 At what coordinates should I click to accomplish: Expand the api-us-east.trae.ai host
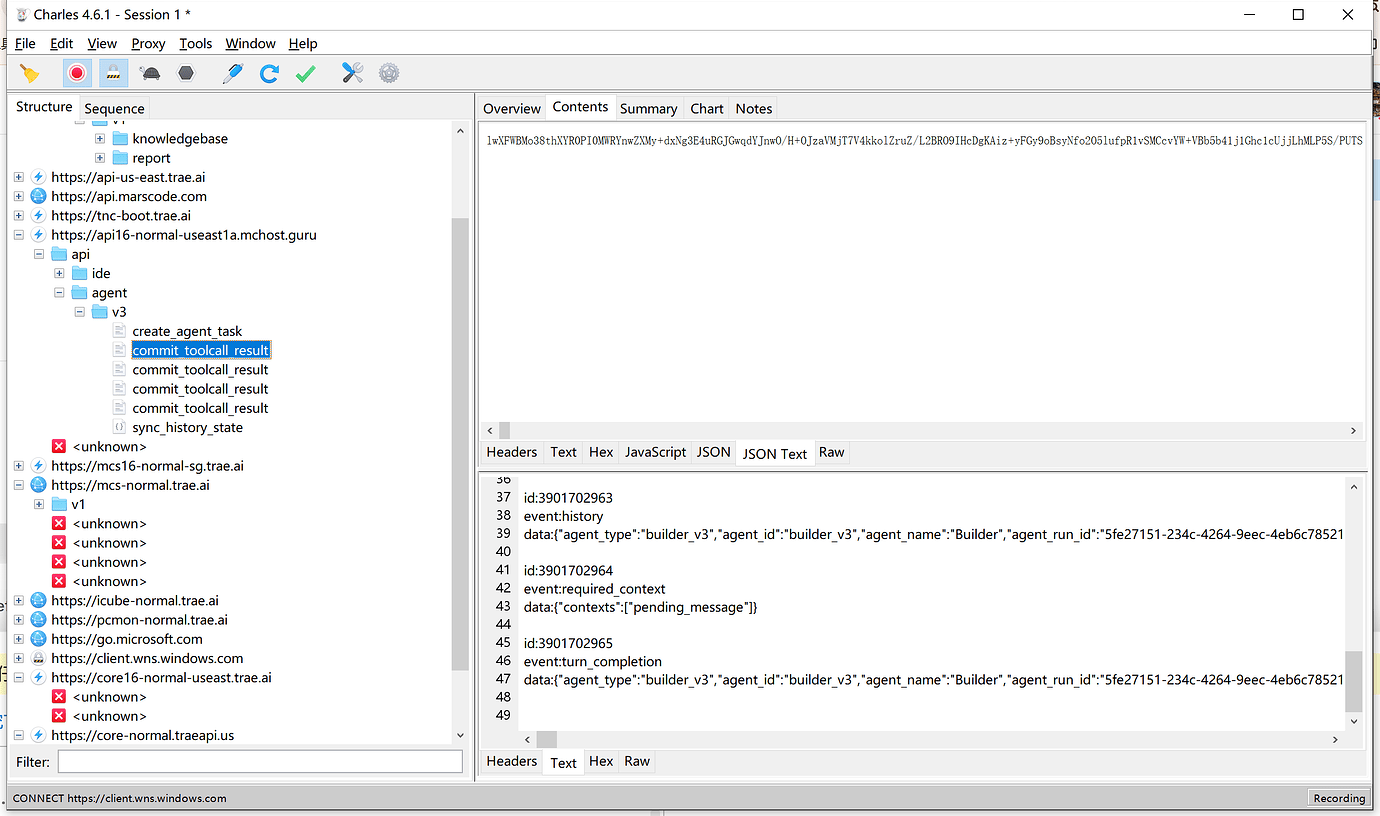[x=19, y=177]
